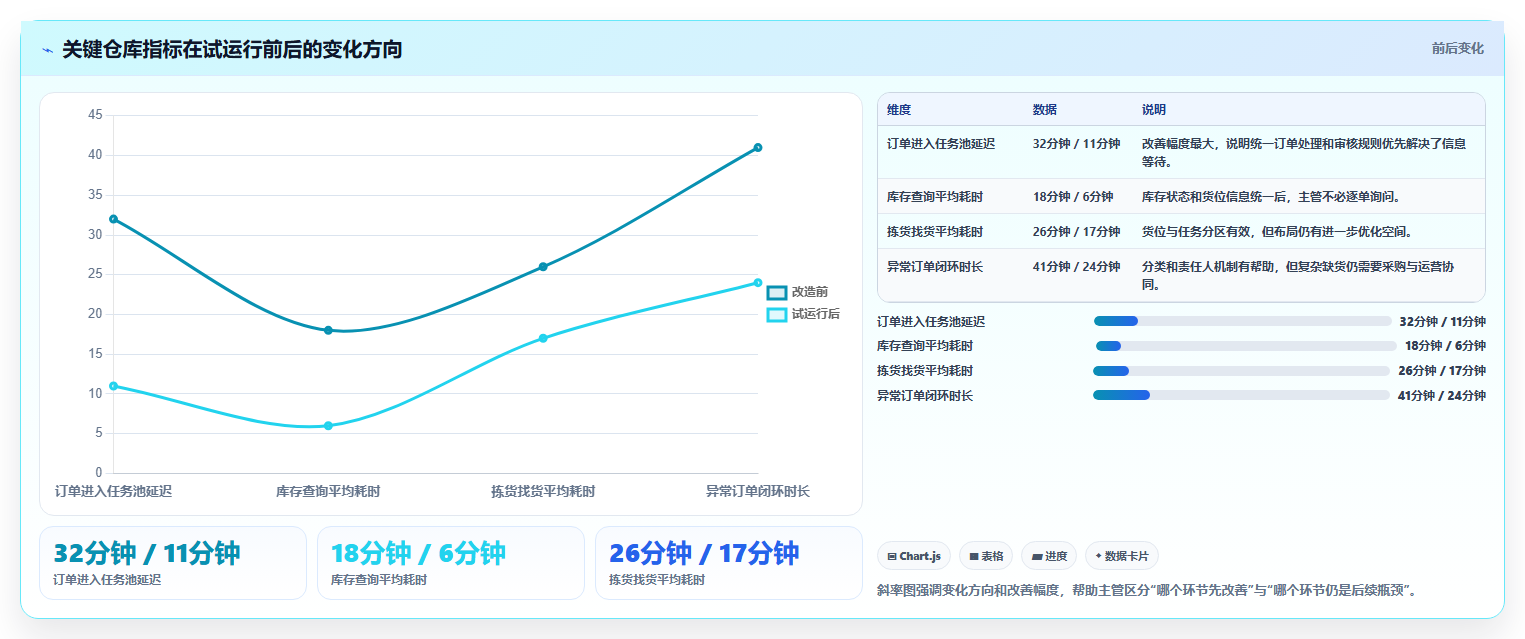Screen dimensions: 1525x639
Task: Click the 改造前 data point at value 18
Action: 328,330
